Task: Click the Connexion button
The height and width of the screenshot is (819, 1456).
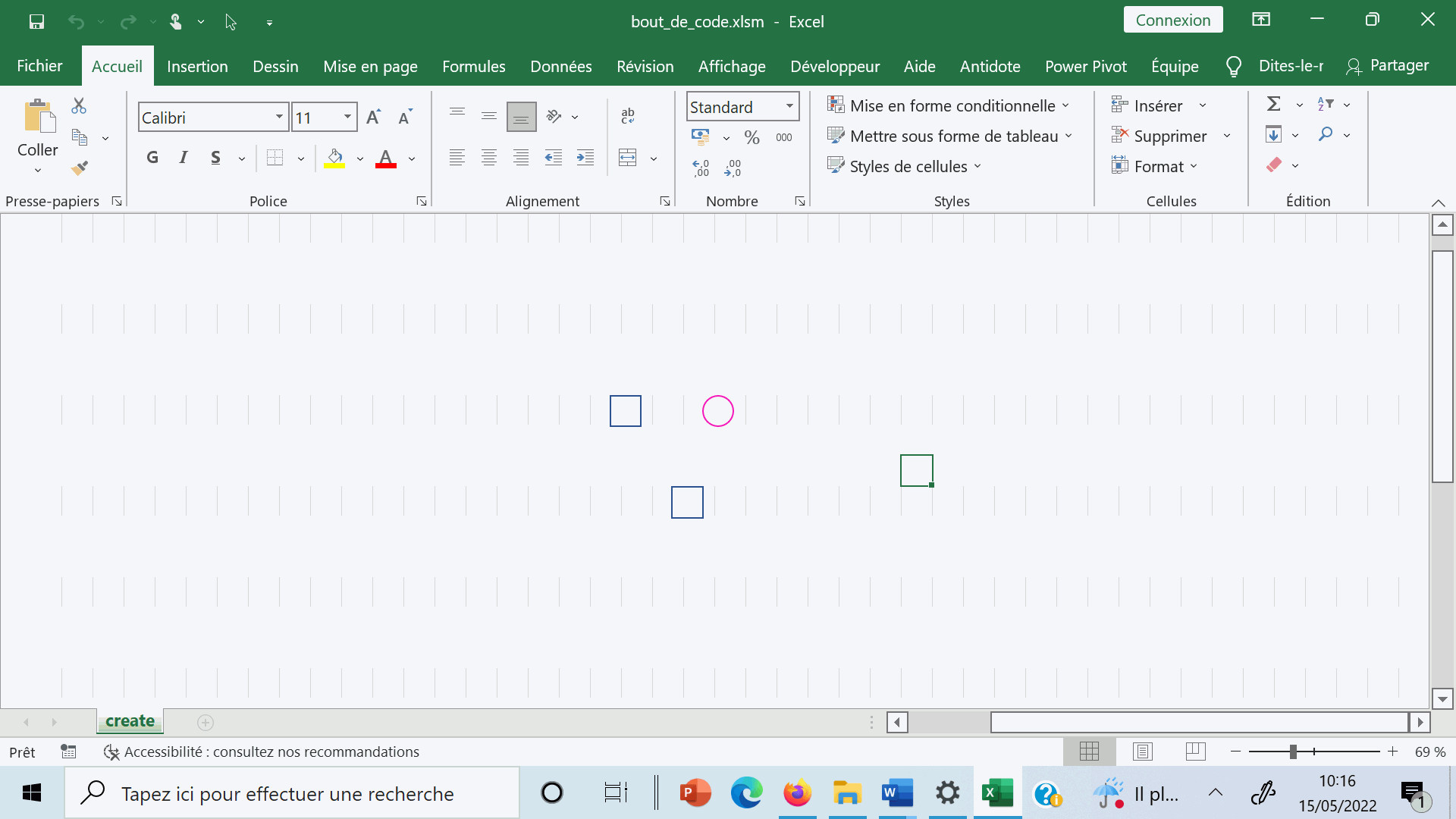Action: (x=1172, y=20)
